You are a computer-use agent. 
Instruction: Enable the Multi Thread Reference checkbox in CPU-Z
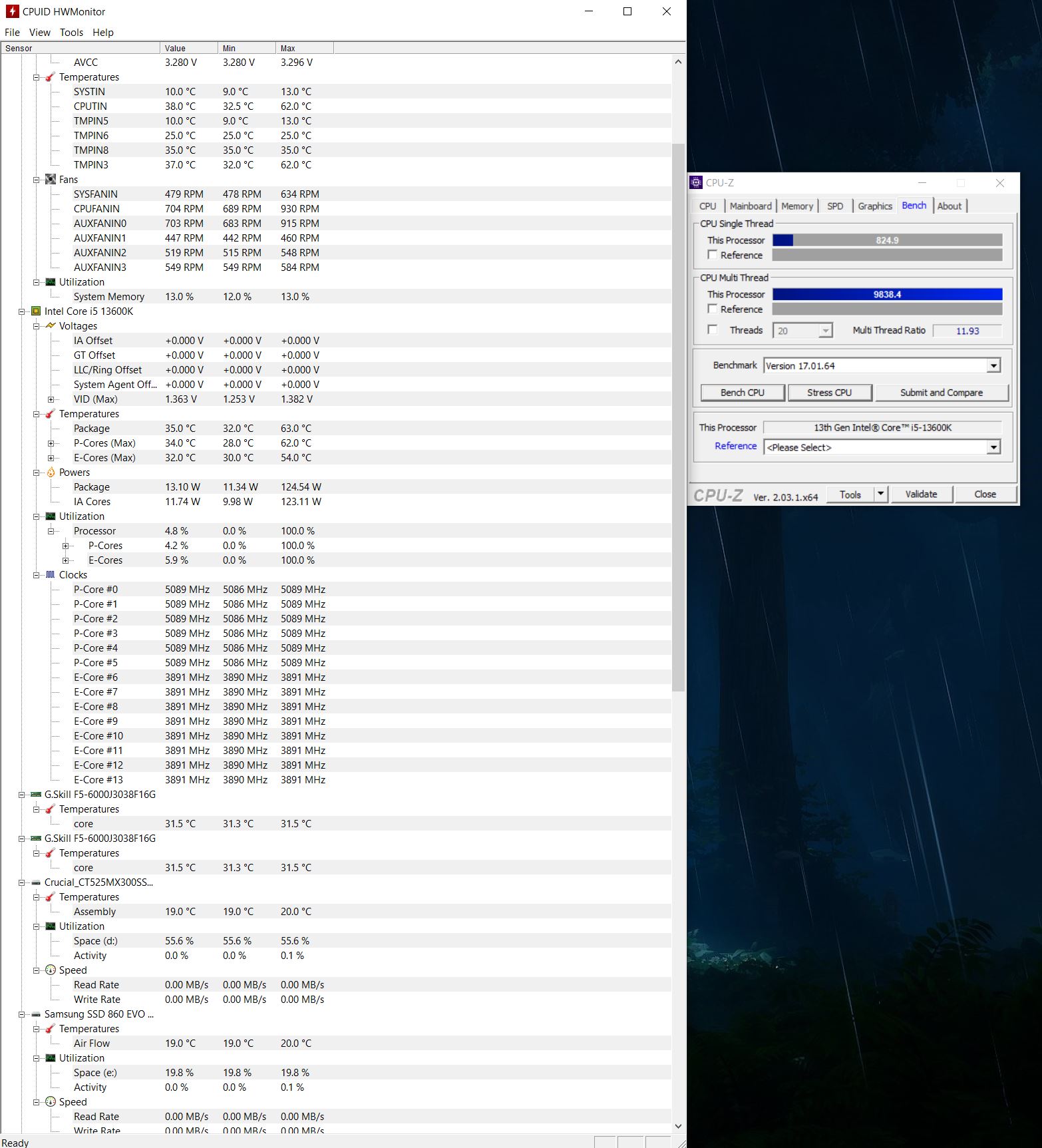[x=713, y=309]
